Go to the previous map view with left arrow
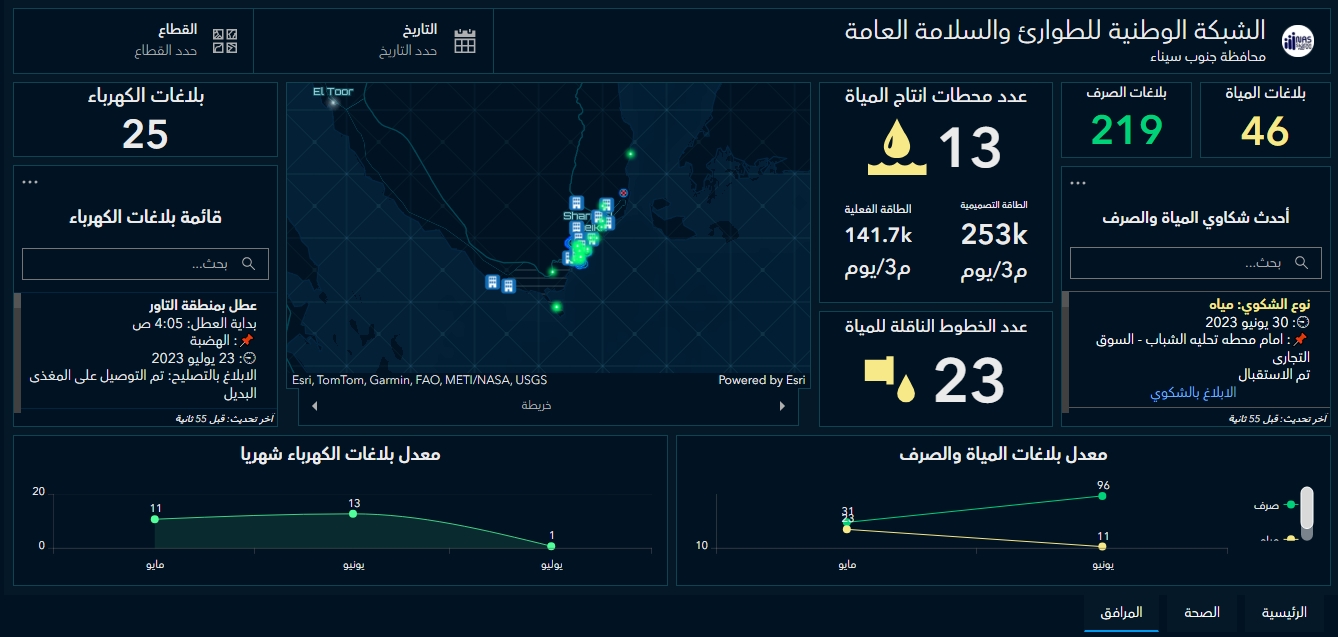Image resolution: width=1338 pixels, height=637 pixels. point(316,406)
